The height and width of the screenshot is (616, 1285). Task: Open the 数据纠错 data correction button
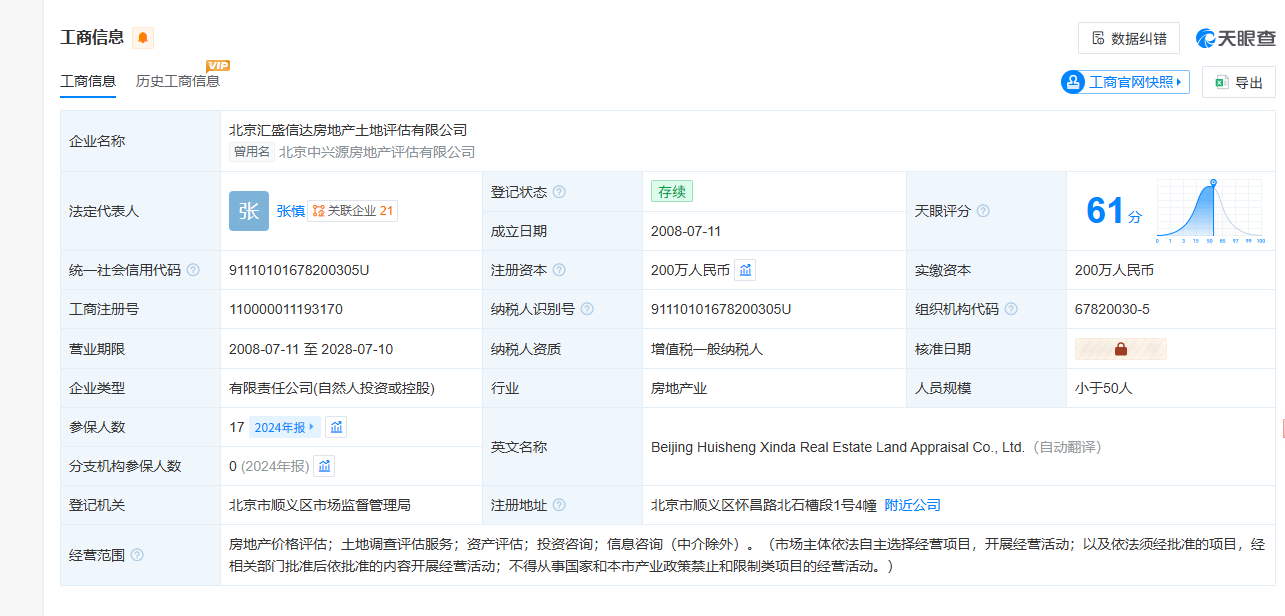coord(1129,38)
